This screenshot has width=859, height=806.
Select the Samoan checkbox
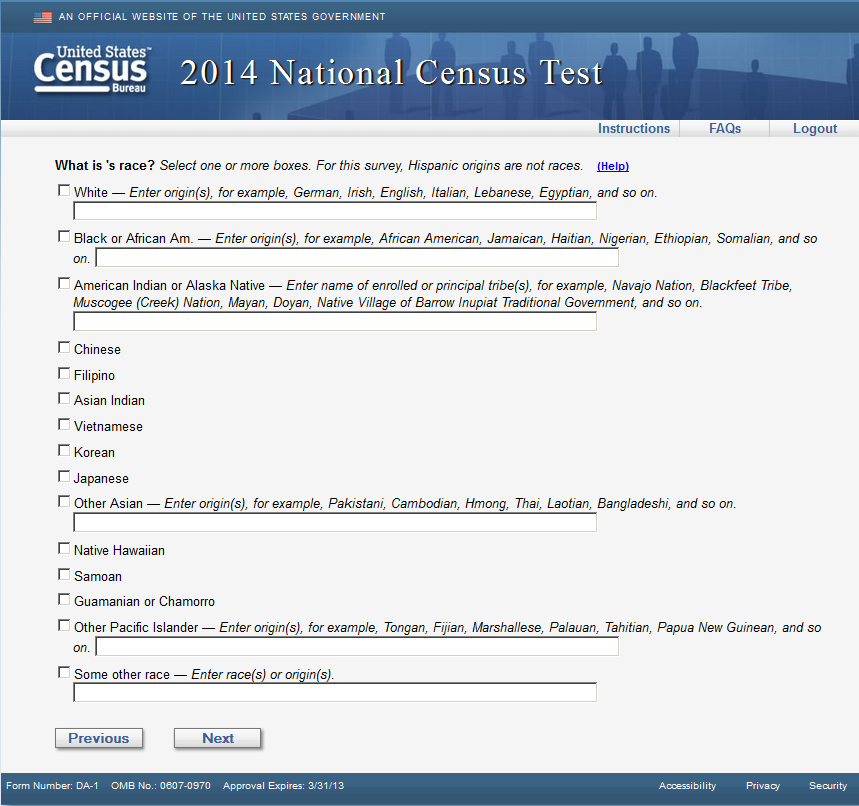pyautogui.click(x=64, y=575)
